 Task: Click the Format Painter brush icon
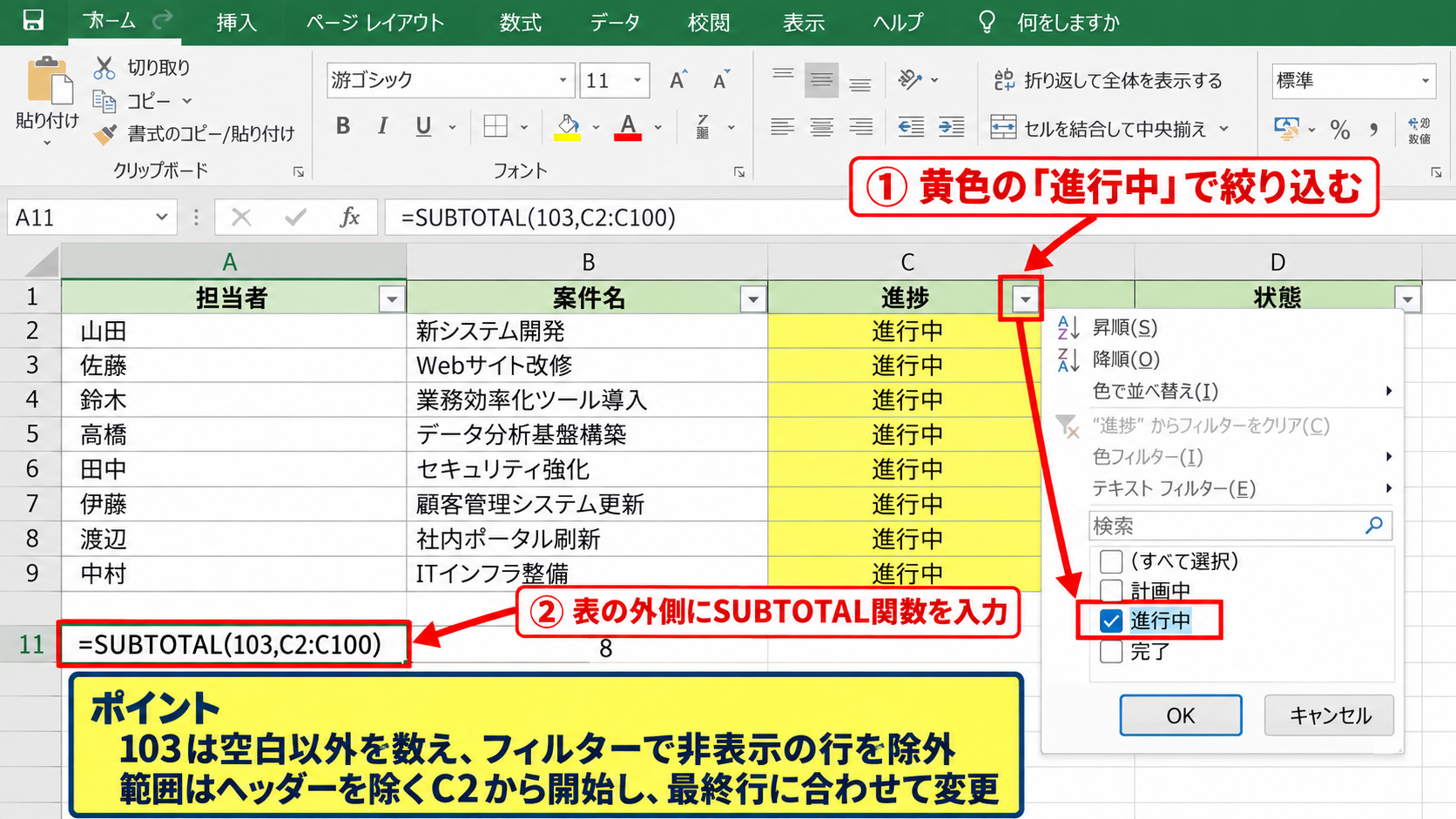105,133
